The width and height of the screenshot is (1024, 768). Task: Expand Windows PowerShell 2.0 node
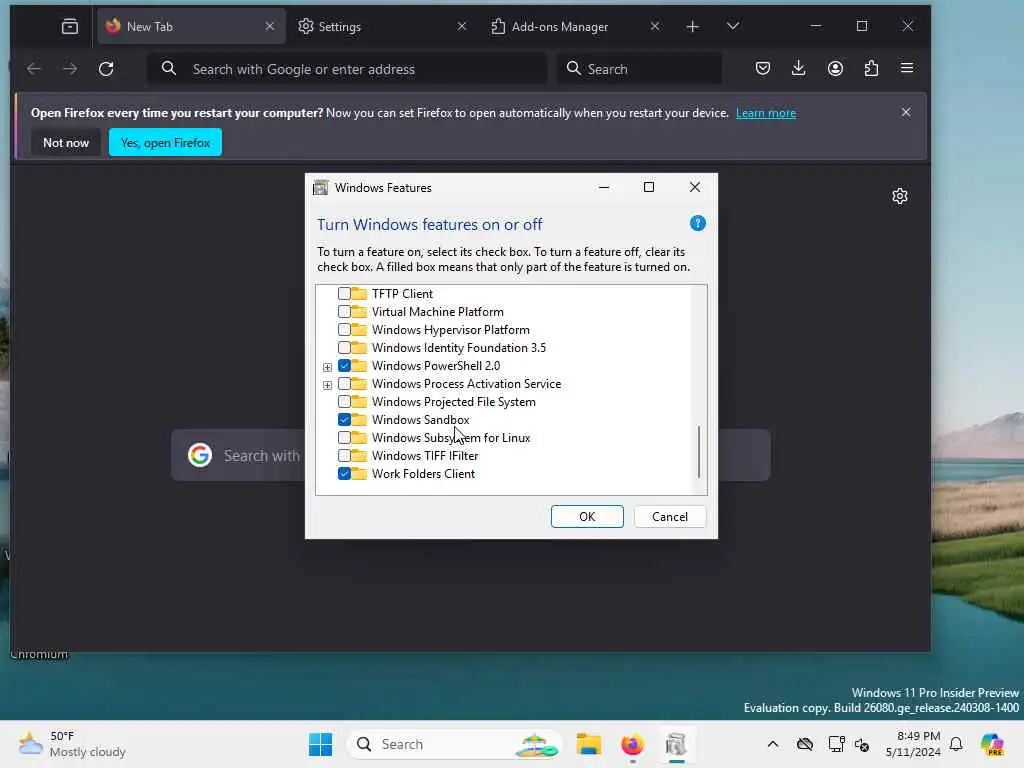(x=327, y=367)
